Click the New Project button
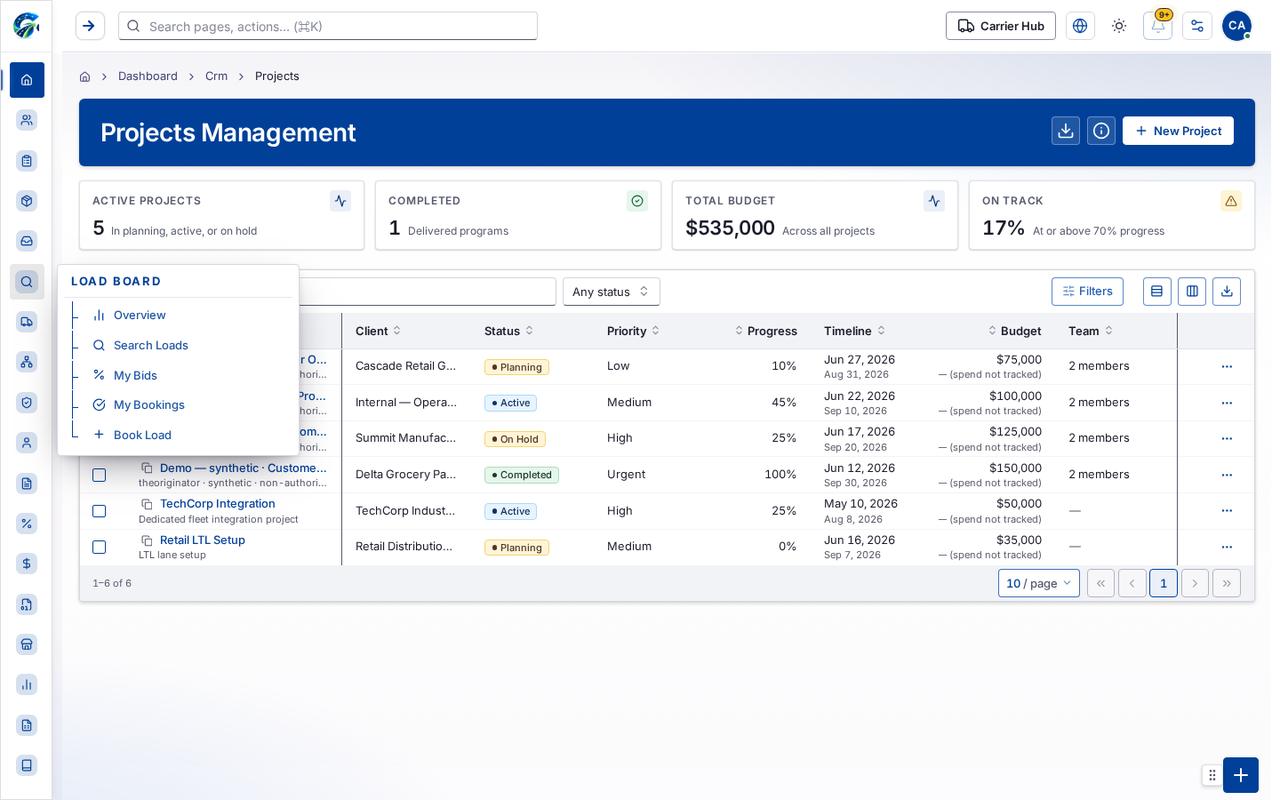1280x800 pixels. [x=1178, y=131]
